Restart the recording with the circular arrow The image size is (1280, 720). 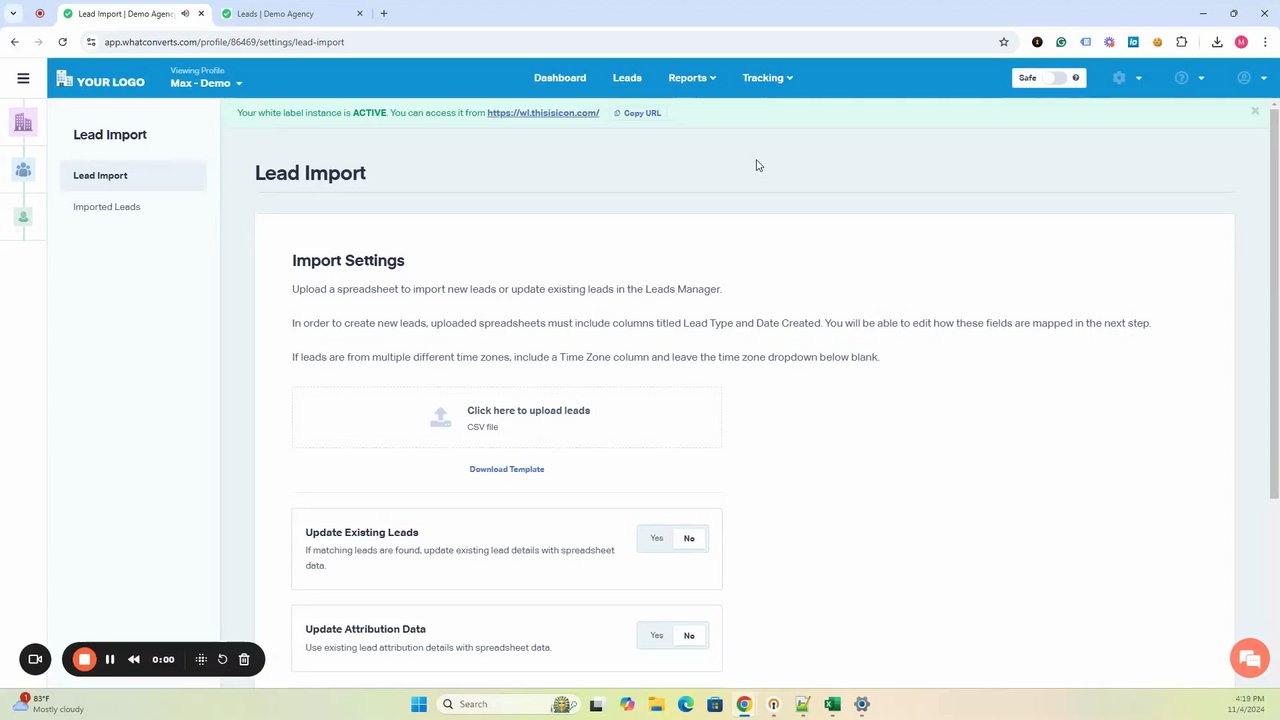pos(222,659)
